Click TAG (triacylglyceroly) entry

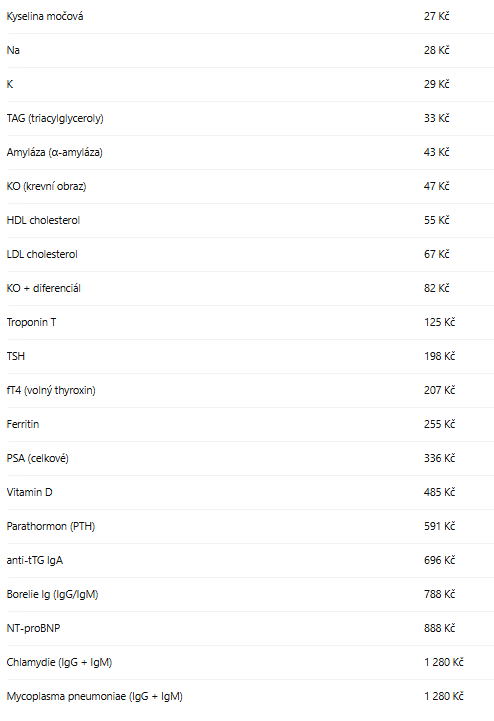(250, 119)
